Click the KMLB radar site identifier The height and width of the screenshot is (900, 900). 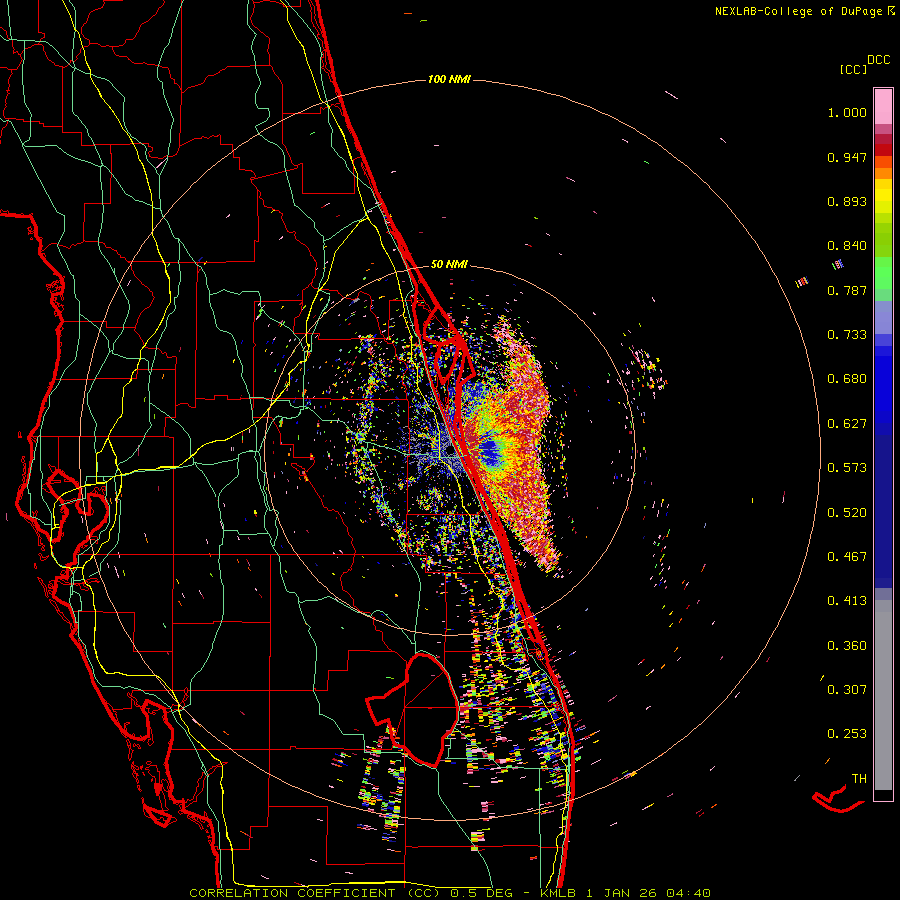(x=560, y=893)
